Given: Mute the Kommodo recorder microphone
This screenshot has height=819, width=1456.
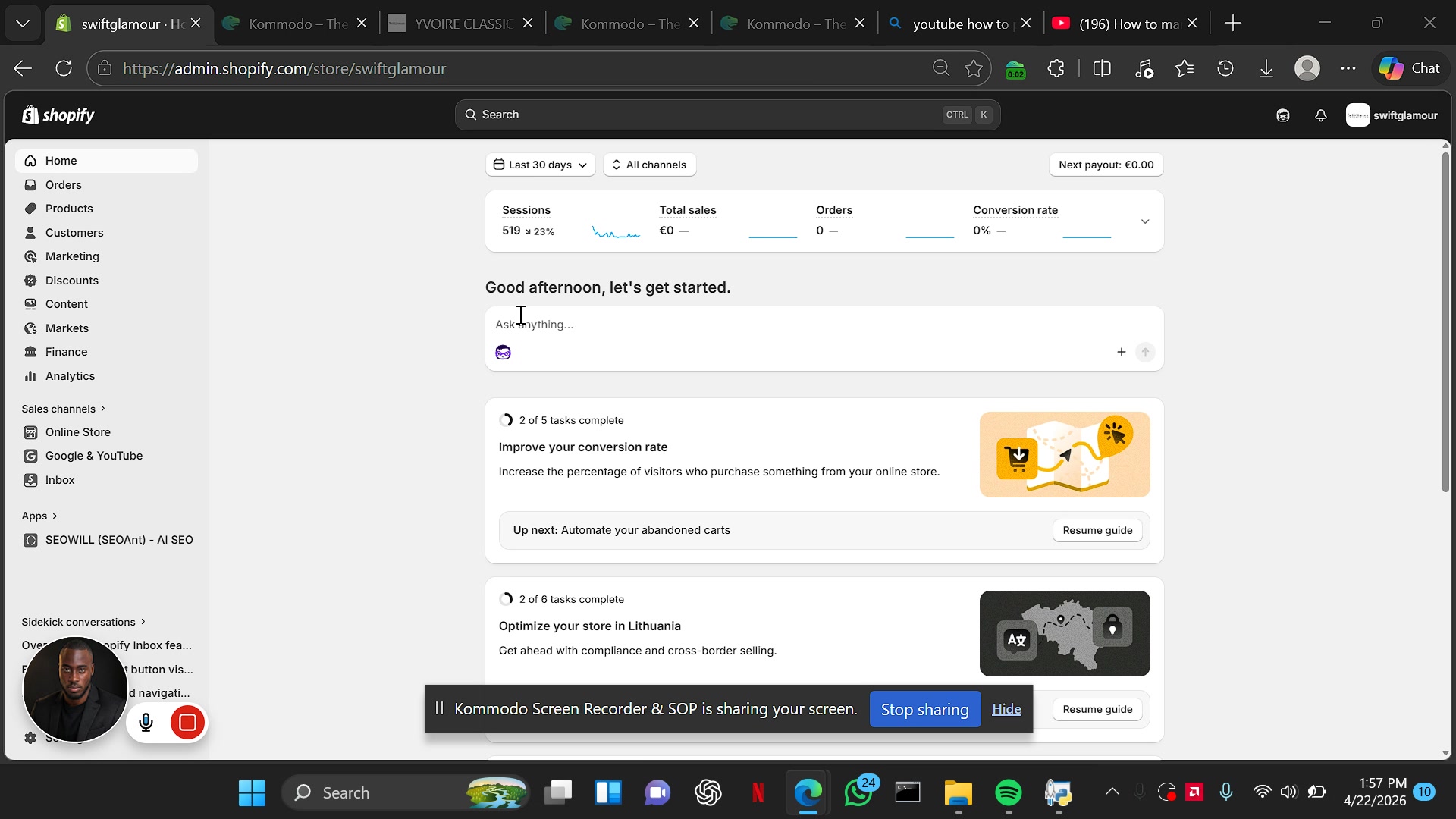Looking at the screenshot, I should point(146,723).
